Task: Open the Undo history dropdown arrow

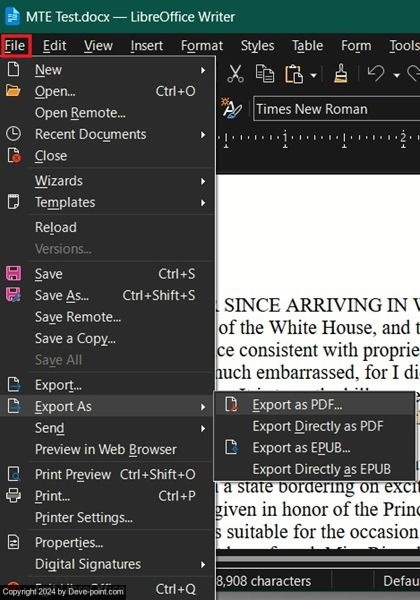Action: [397, 75]
